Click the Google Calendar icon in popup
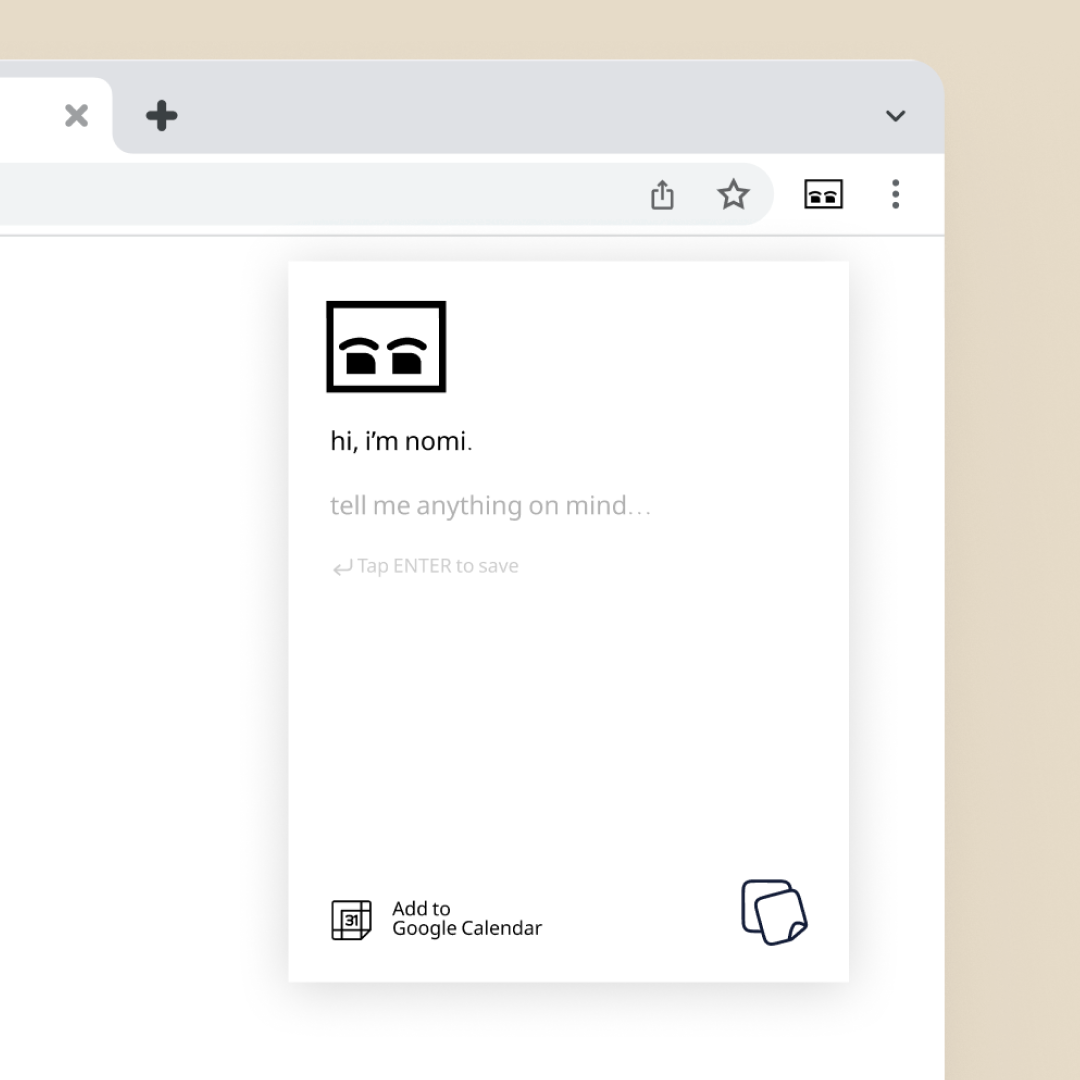 [x=351, y=920]
